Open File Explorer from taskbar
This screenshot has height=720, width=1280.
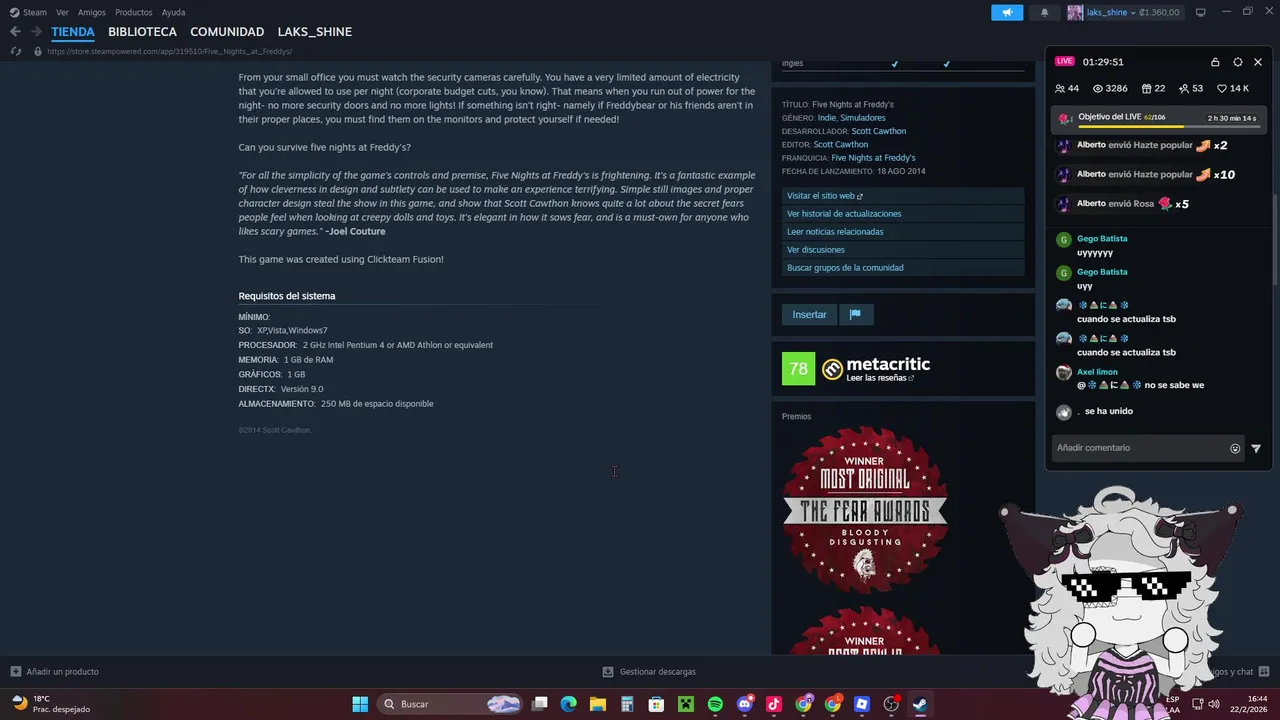tap(598, 704)
